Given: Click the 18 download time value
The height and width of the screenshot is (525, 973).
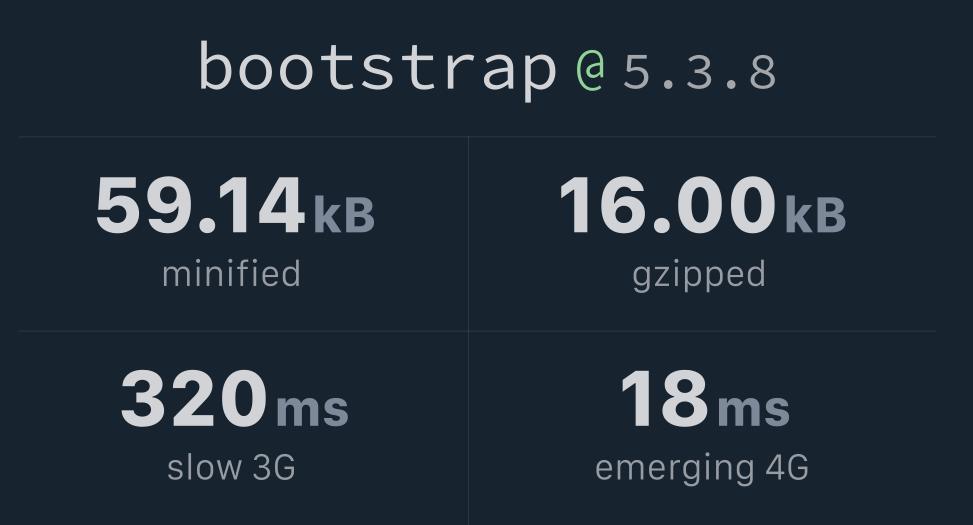Looking at the screenshot, I should (x=664, y=400).
